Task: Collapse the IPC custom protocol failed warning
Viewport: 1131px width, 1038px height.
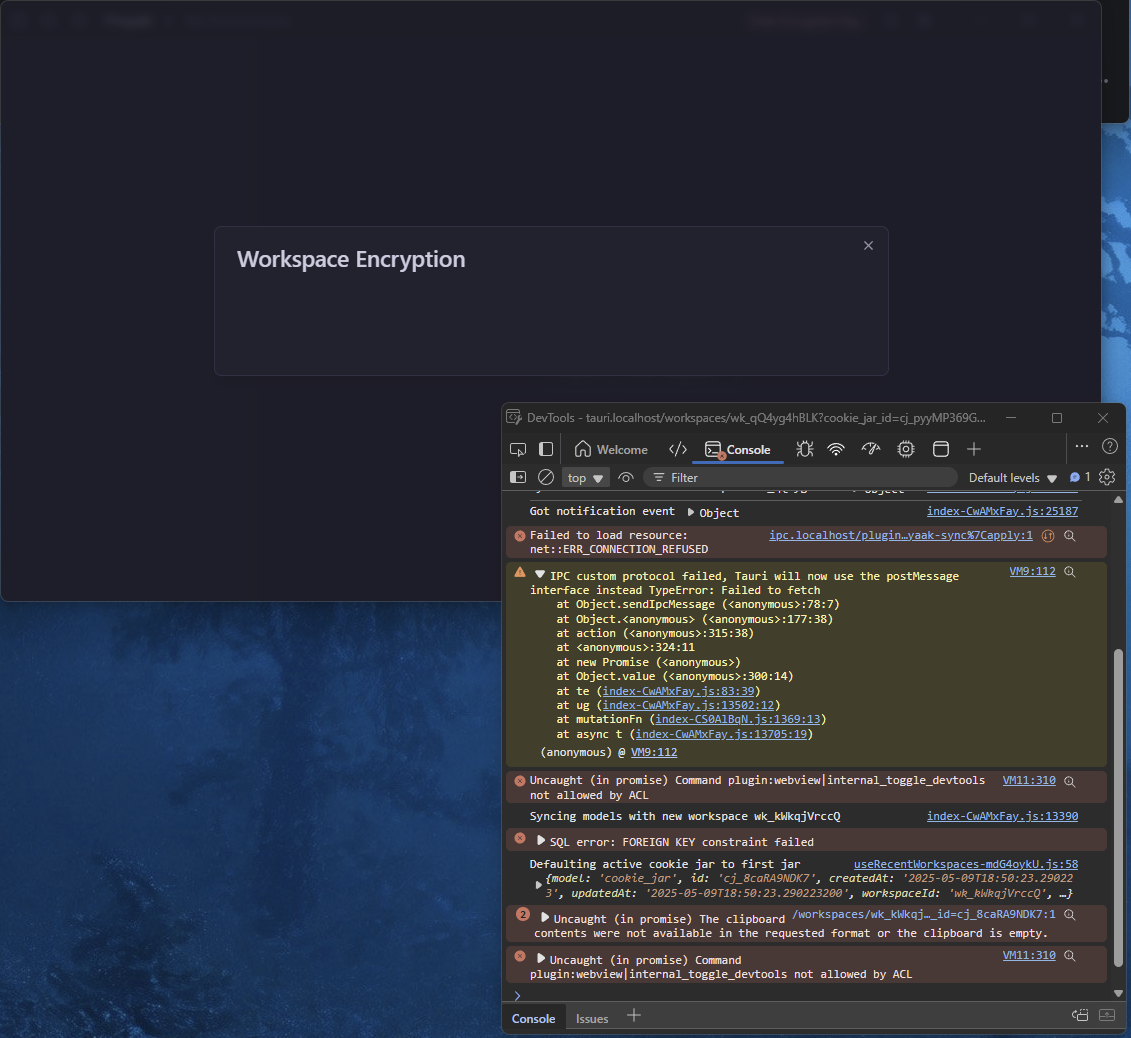Action: 540,575
